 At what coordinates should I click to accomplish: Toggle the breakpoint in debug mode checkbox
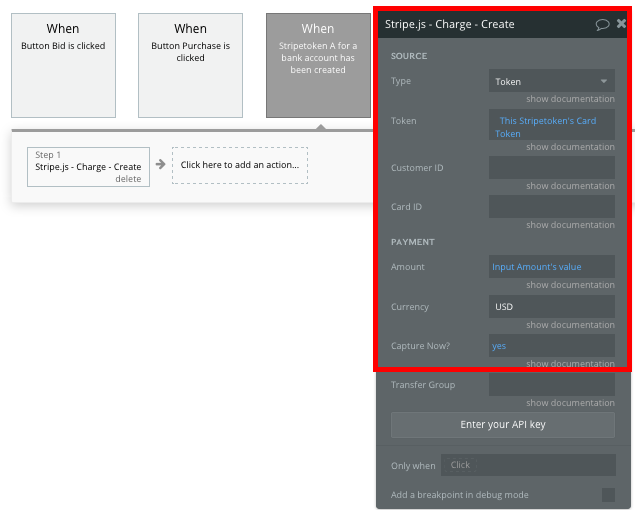(x=608, y=495)
